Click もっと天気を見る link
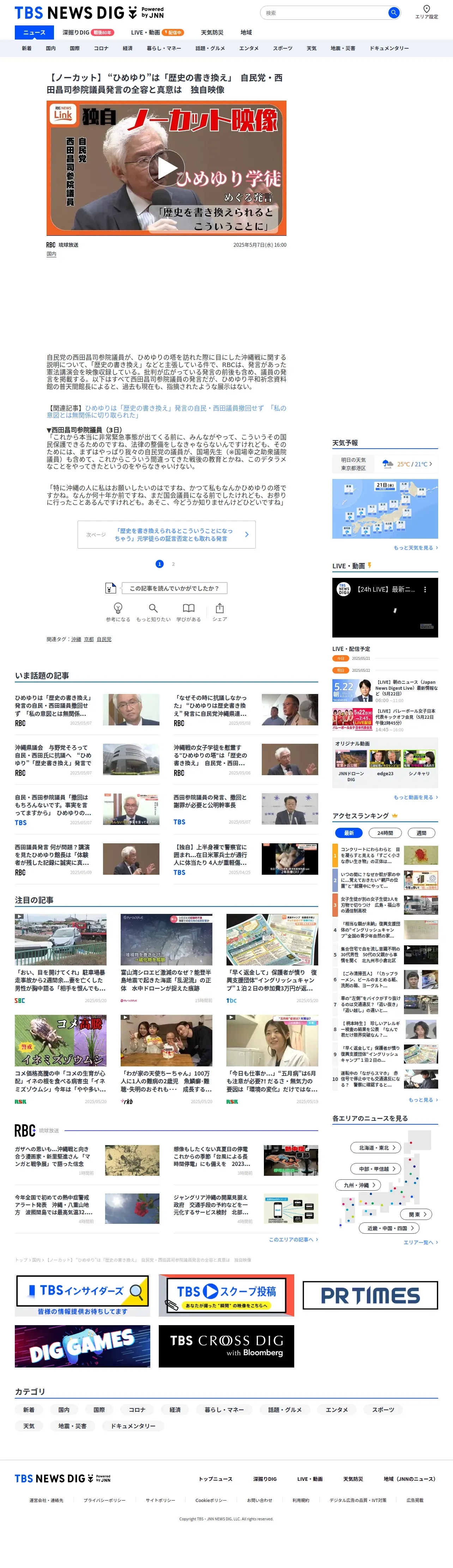The image size is (453, 1568). pyautogui.click(x=415, y=548)
